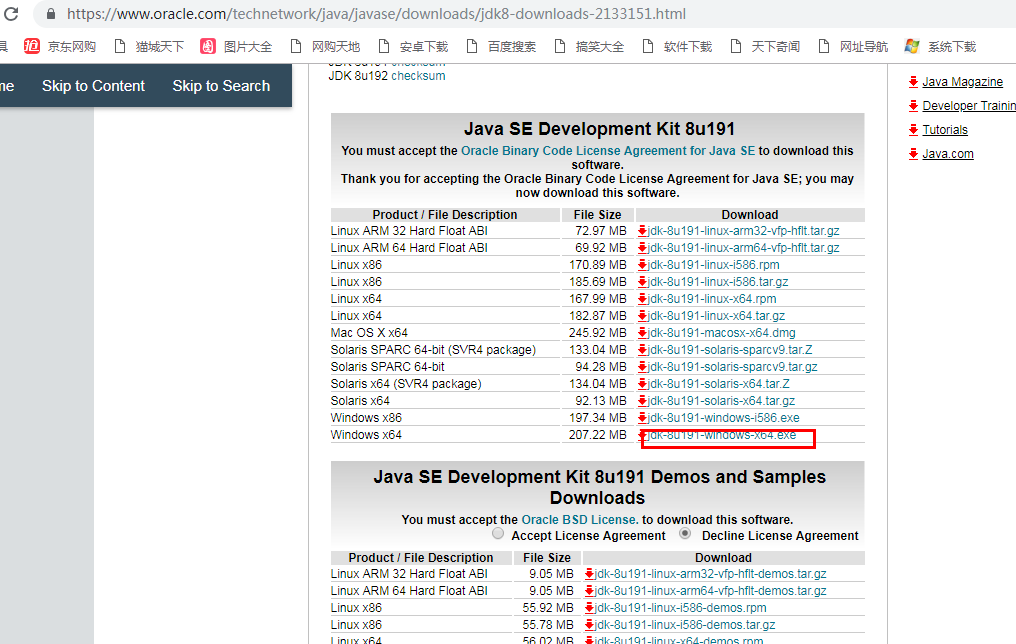
Task: Click download arrow icon beside Java.com
Action: tap(913, 154)
